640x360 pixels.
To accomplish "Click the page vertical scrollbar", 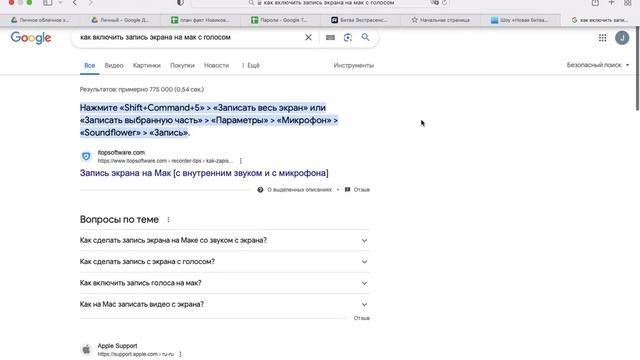I will tap(637, 69).
